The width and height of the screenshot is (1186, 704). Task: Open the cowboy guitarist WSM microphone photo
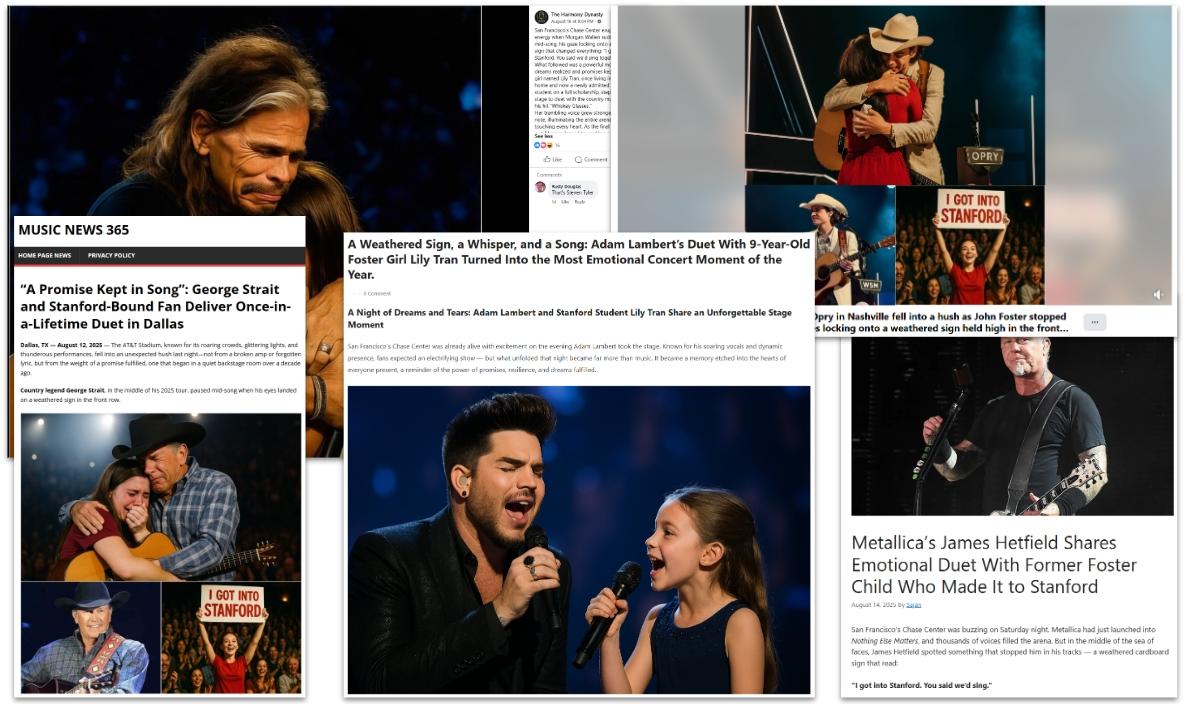click(x=820, y=245)
